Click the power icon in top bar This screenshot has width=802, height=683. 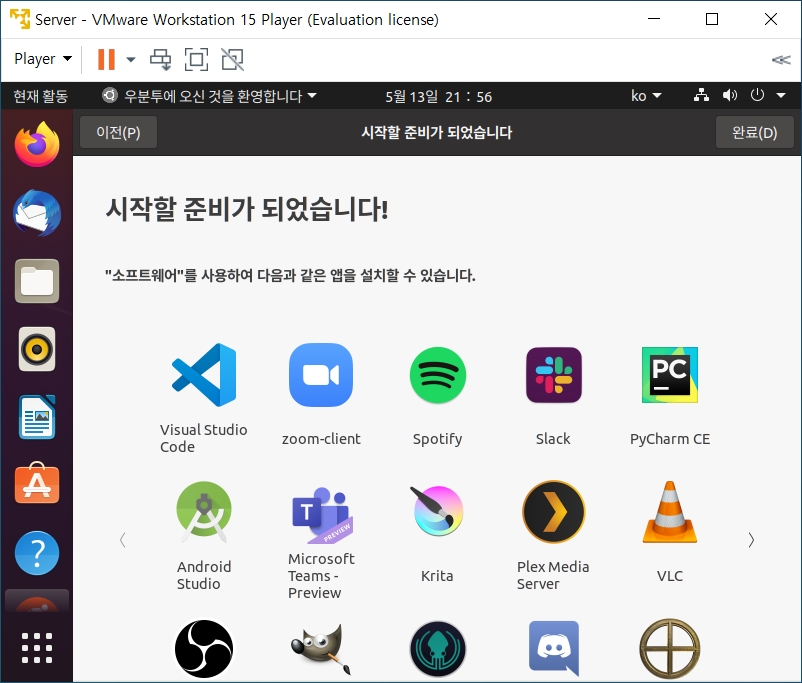[x=757, y=95]
